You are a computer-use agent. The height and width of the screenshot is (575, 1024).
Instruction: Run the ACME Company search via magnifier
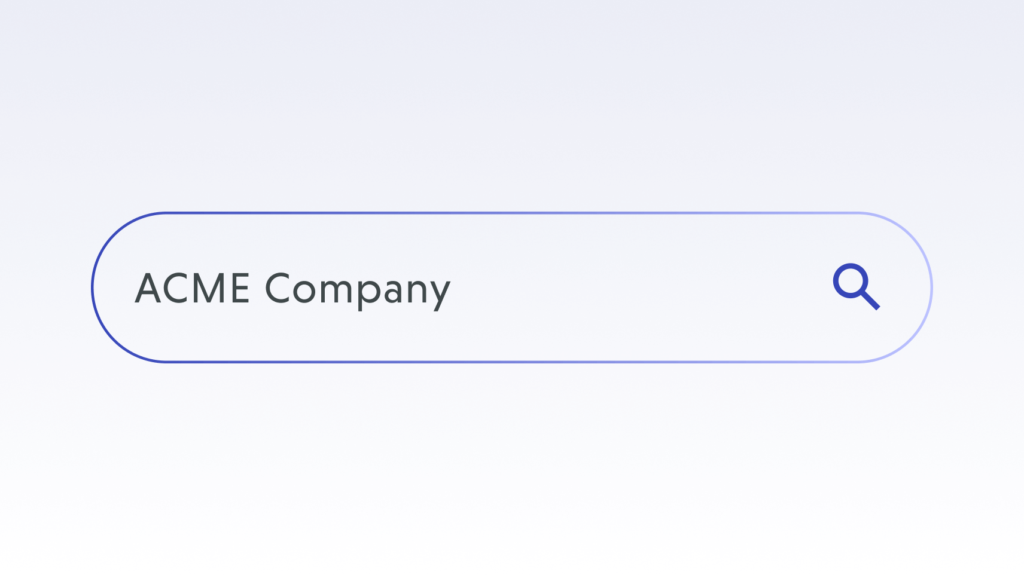[x=855, y=286]
